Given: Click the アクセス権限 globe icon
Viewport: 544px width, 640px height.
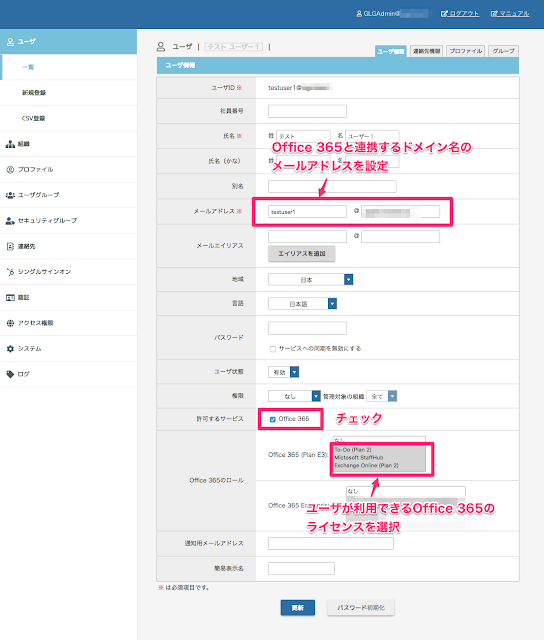Looking at the screenshot, I should [x=10, y=323].
